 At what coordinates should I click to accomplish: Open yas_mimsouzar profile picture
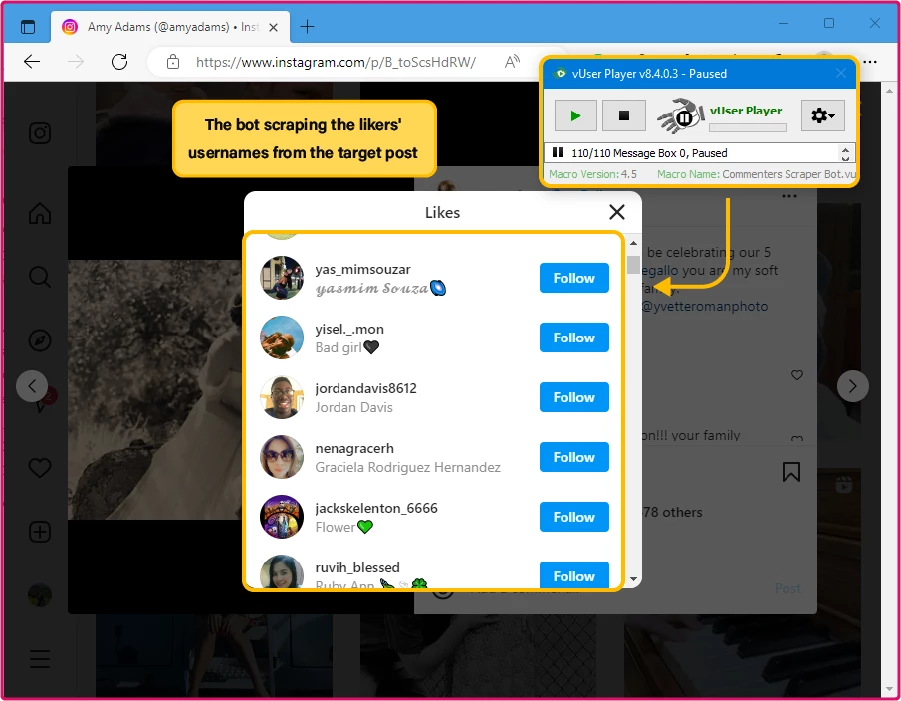point(282,278)
